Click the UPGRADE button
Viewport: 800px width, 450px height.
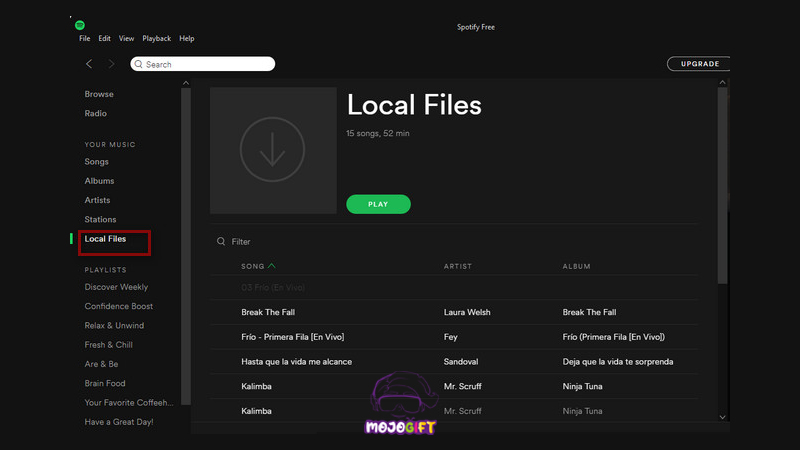[698, 64]
